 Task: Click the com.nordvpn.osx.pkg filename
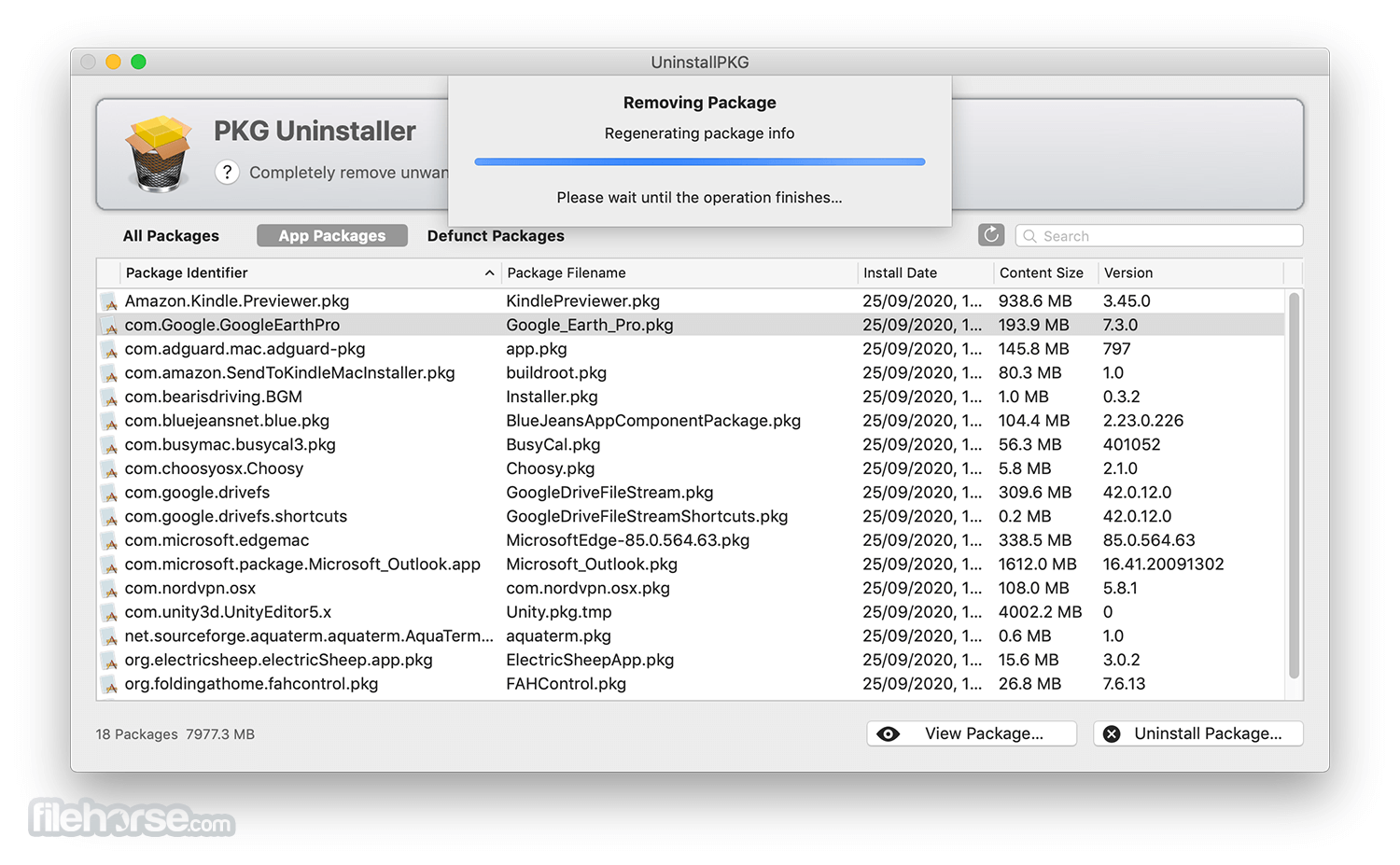(x=588, y=589)
